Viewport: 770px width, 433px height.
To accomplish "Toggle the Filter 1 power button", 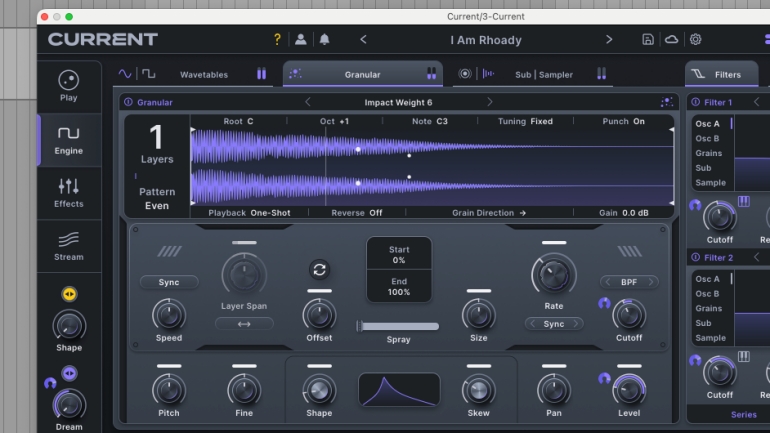I will (x=695, y=102).
